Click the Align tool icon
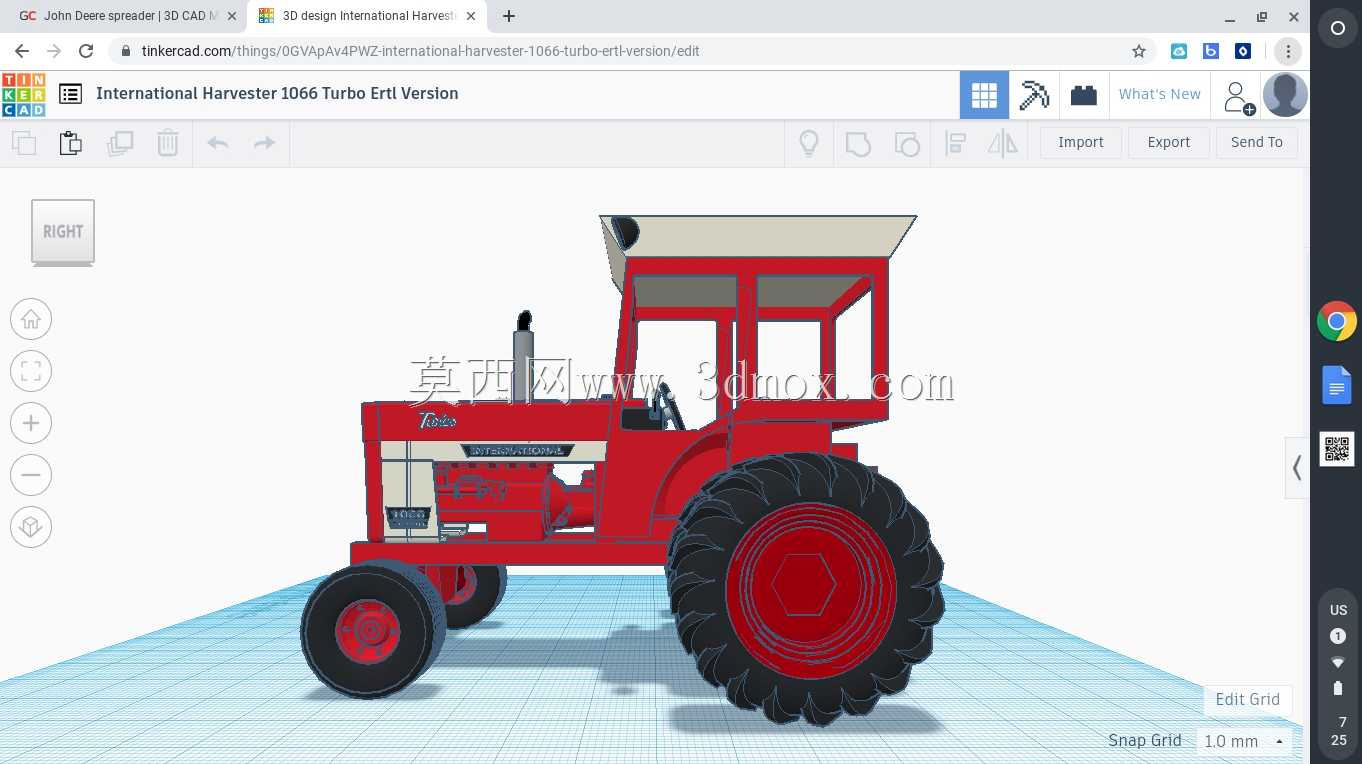Screen dimensions: 1362x764 tap(955, 143)
